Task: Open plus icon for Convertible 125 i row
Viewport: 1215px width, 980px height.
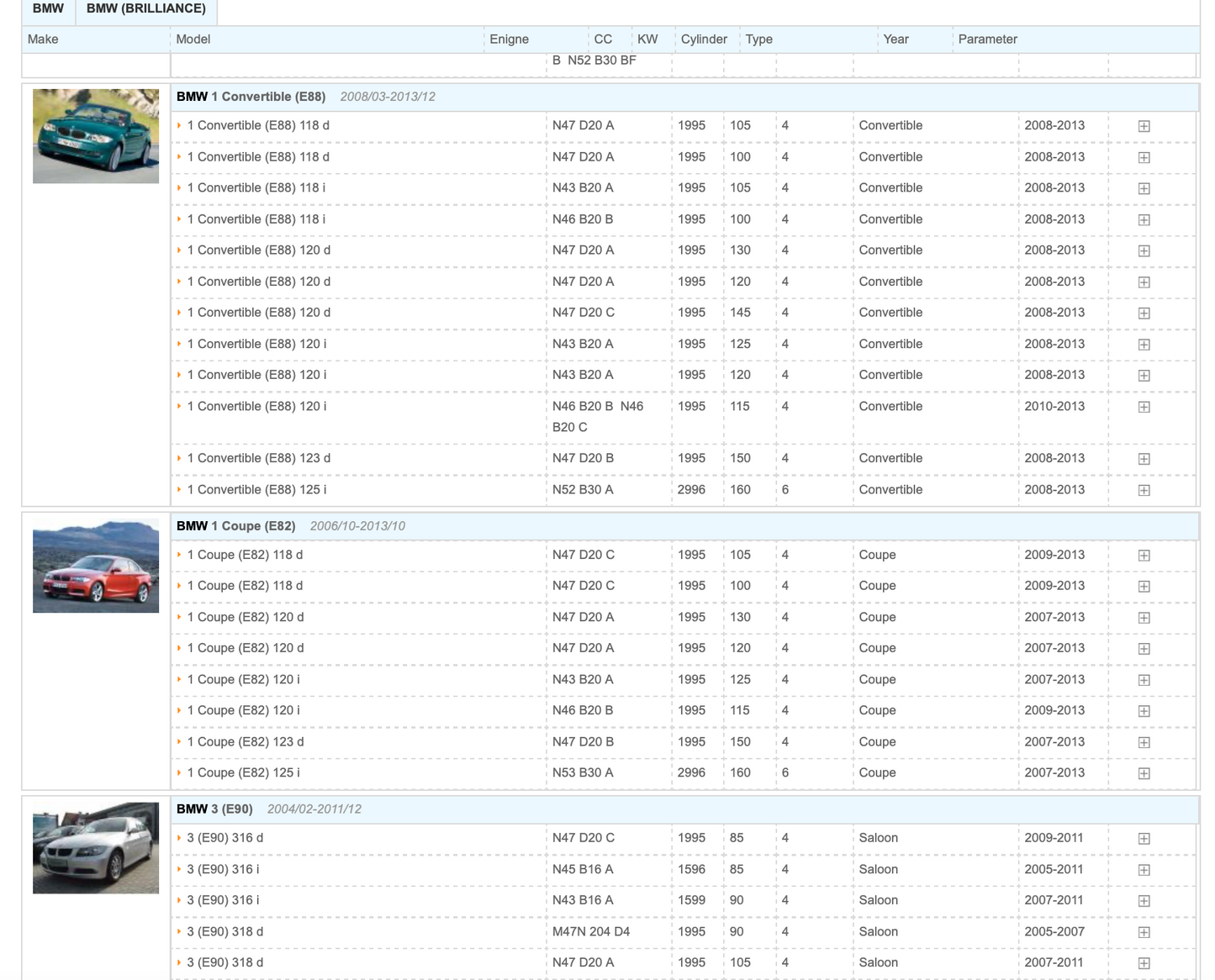Action: pos(1144,490)
